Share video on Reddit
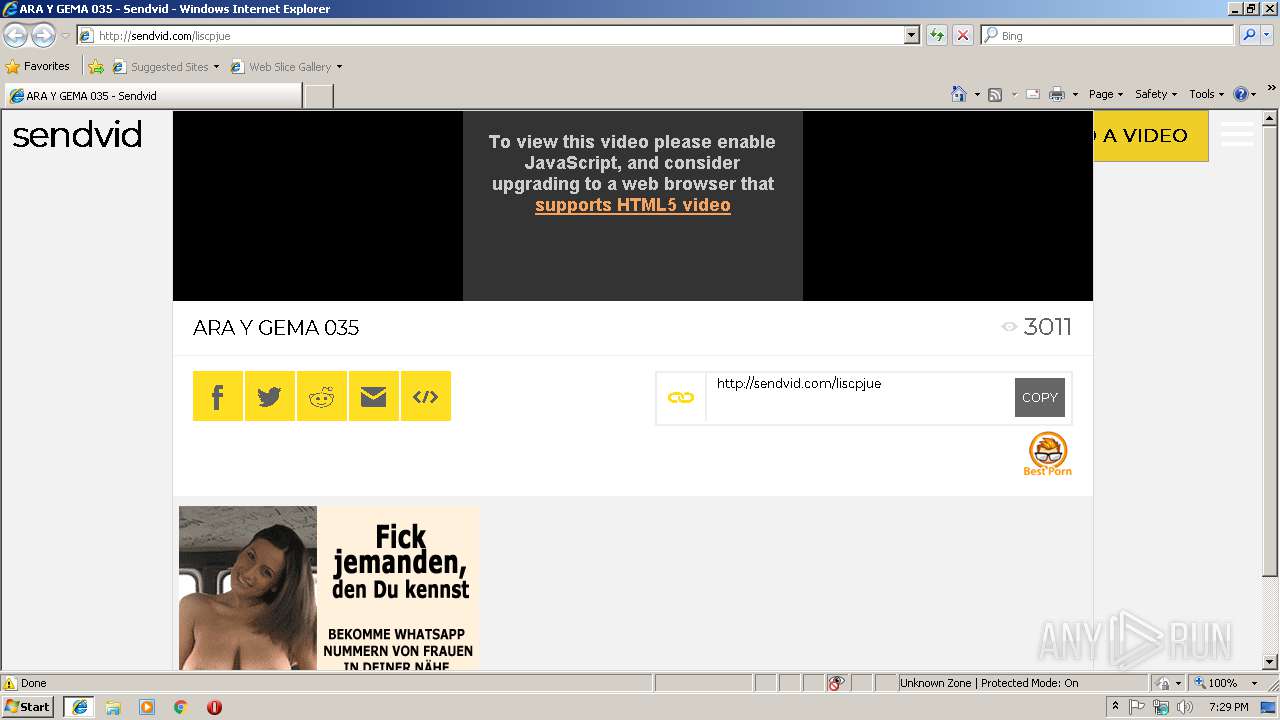The width and height of the screenshot is (1280, 720). [322, 396]
